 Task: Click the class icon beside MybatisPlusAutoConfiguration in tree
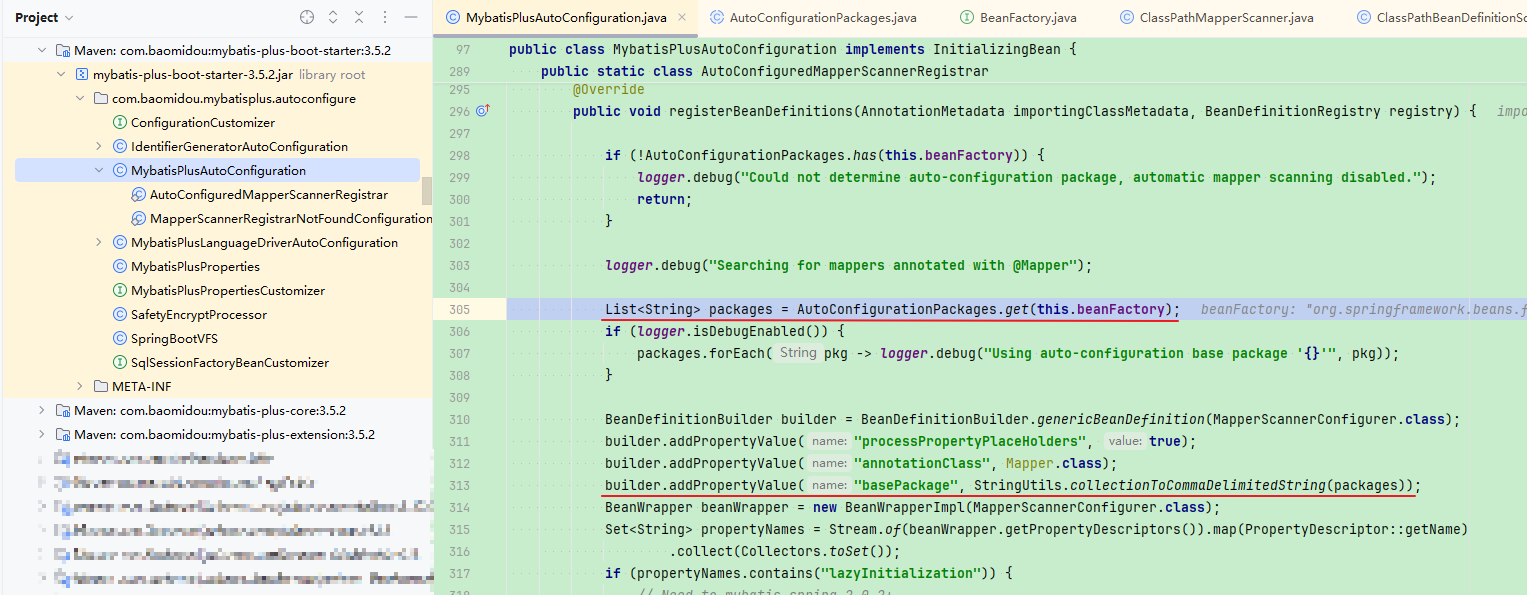tap(120, 171)
